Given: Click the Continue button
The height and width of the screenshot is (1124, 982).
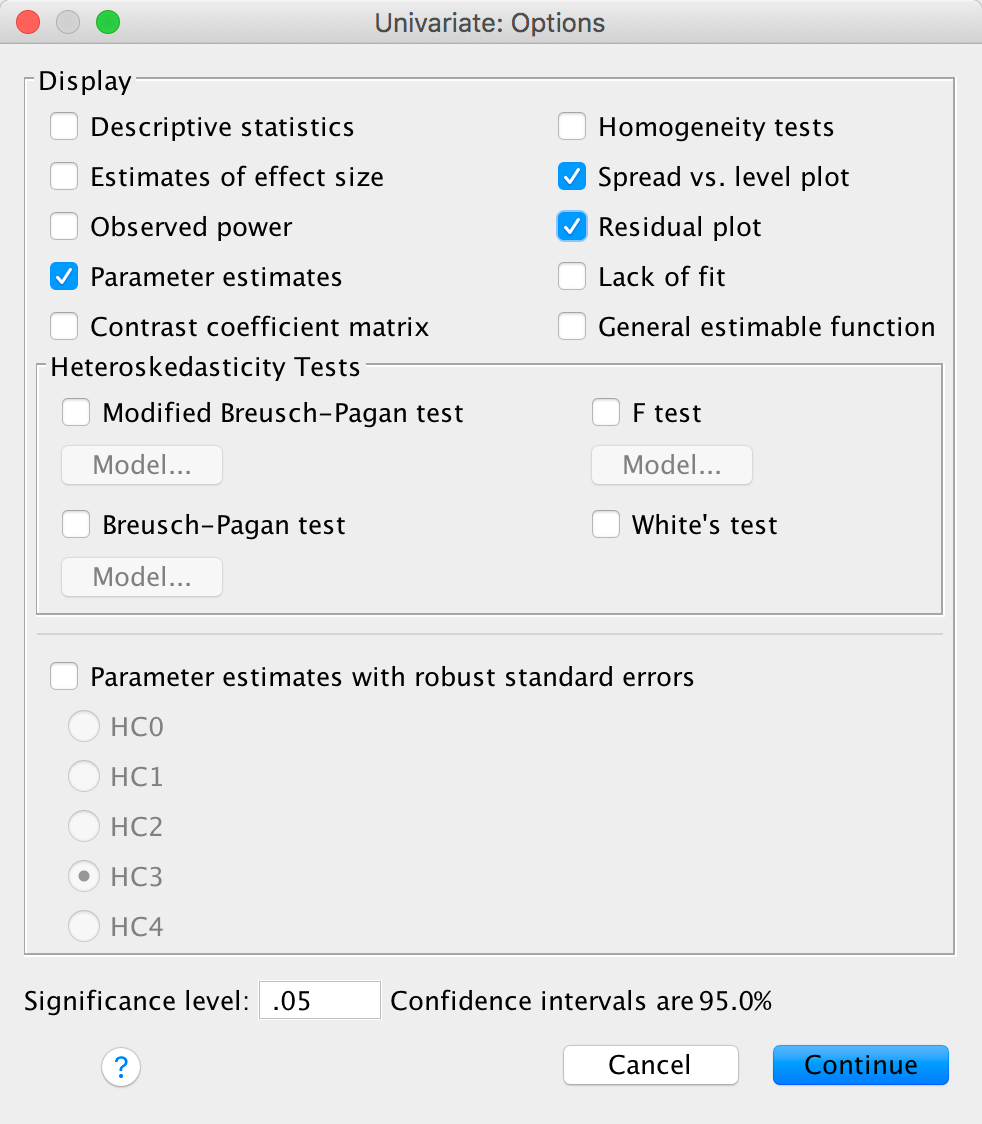Looking at the screenshot, I should point(860,1065).
